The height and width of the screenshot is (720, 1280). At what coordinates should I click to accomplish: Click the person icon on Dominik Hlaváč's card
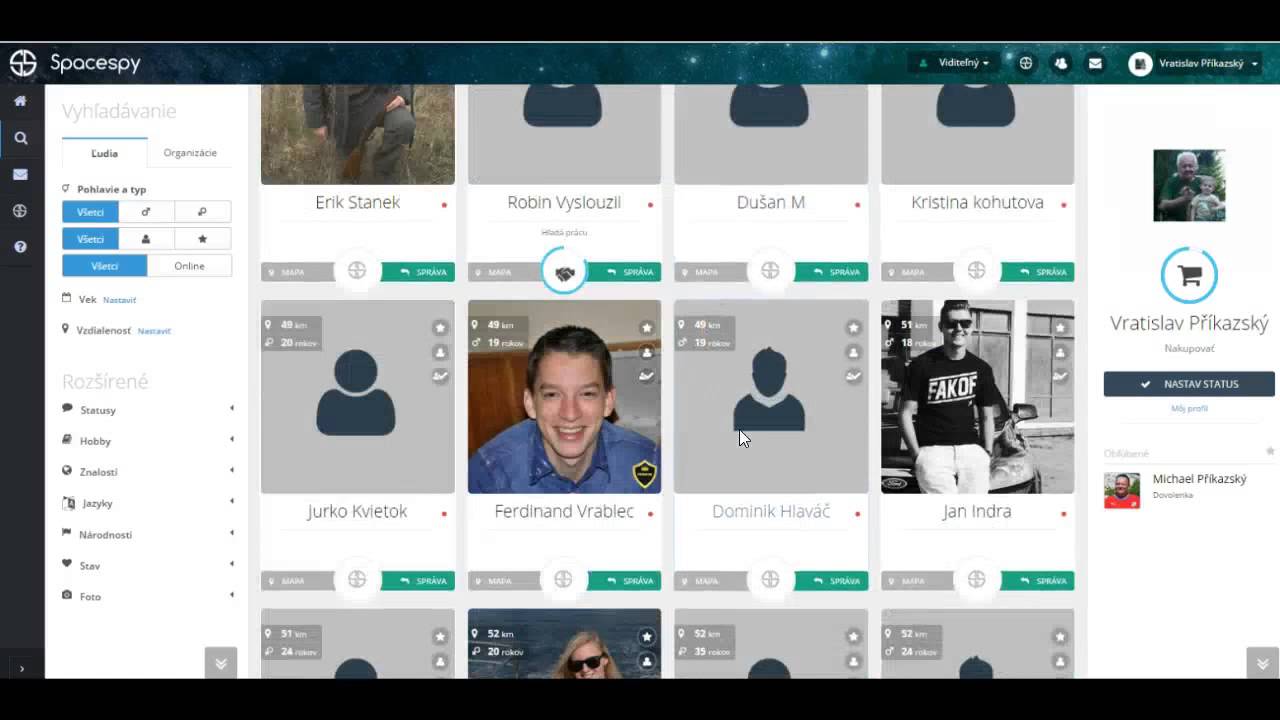(x=853, y=352)
